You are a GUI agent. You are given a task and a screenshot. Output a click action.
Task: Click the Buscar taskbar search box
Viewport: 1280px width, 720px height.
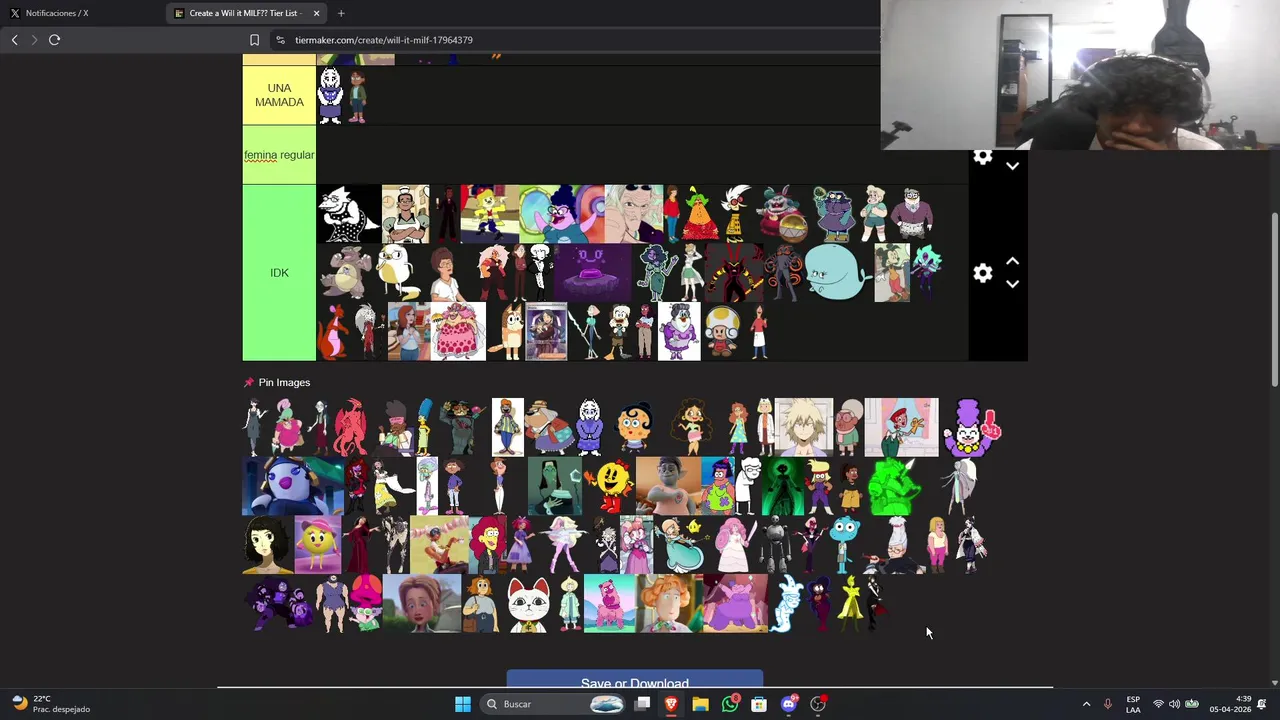coord(554,704)
